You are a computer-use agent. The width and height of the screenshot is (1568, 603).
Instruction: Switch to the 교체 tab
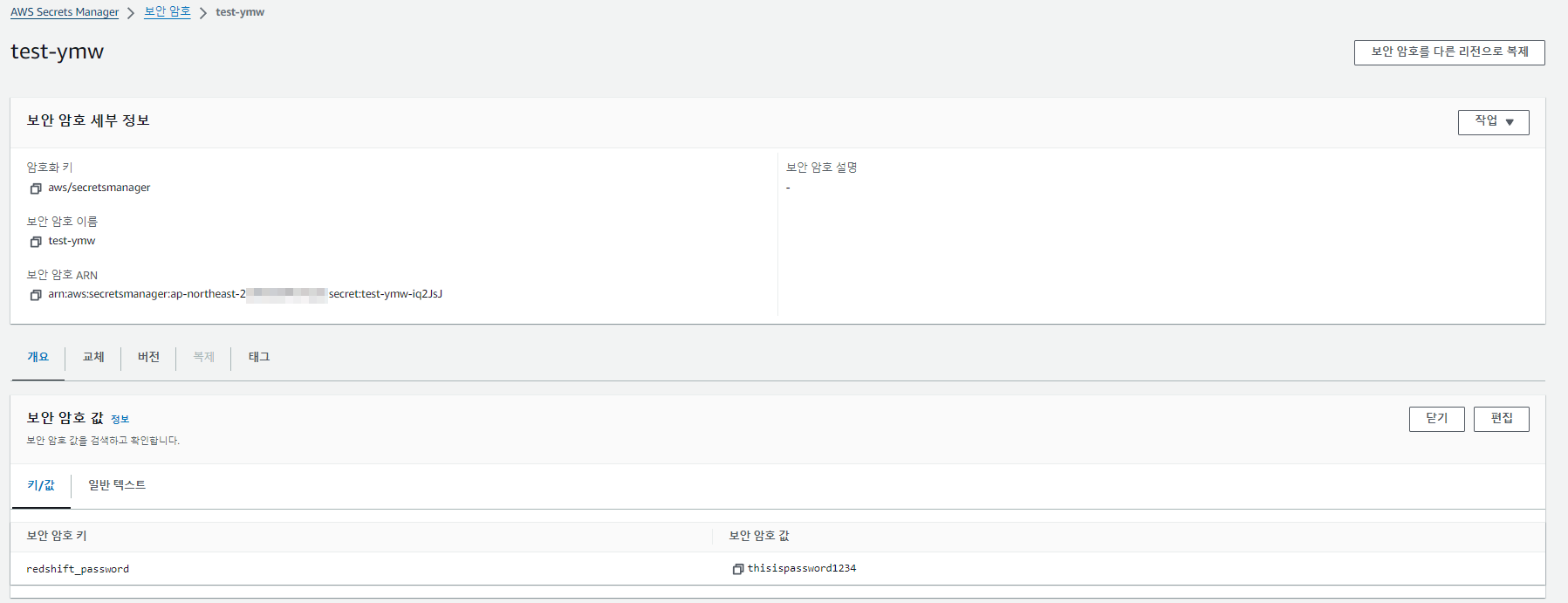[93, 357]
